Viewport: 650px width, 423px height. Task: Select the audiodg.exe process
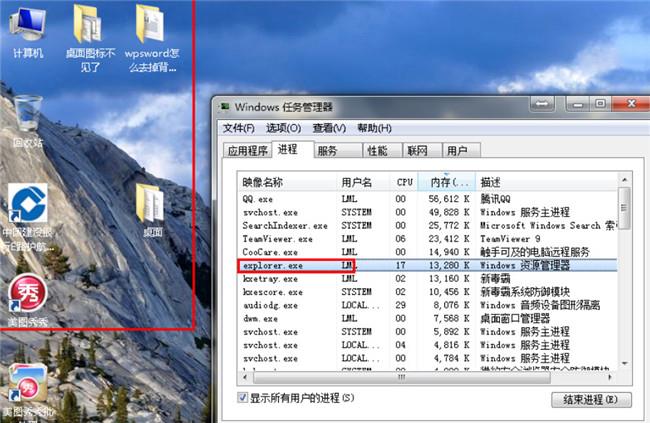[x=427, y=305]
